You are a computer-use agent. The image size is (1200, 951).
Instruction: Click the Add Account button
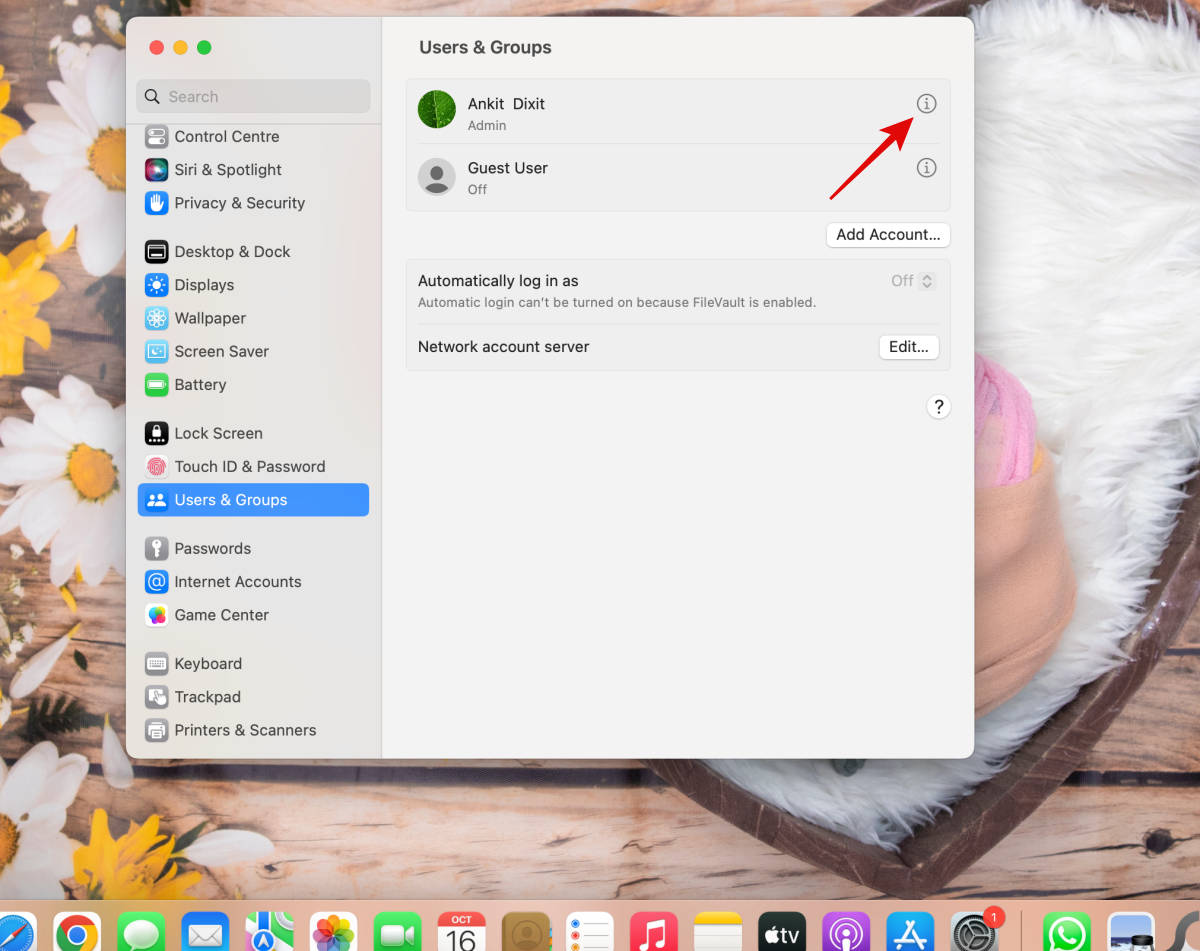pyautogui.click(x=887, y=235)
